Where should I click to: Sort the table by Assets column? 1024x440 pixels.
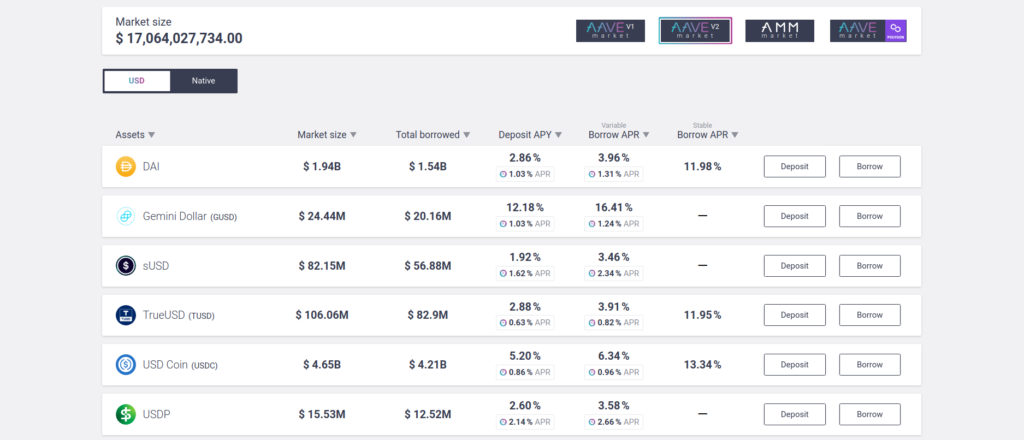click(135, 135)
